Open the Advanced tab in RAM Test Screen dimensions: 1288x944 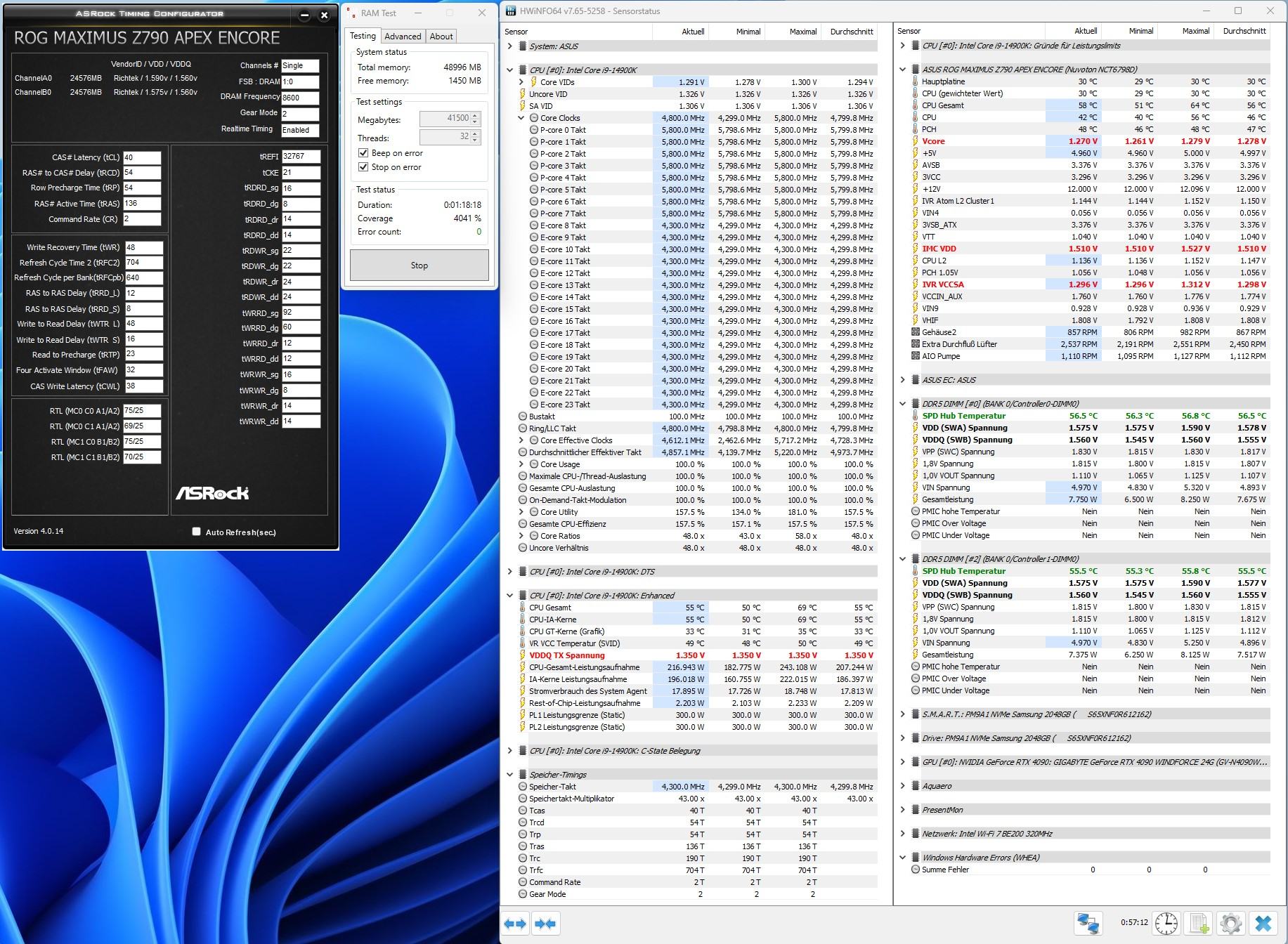(x=403, y=37)
